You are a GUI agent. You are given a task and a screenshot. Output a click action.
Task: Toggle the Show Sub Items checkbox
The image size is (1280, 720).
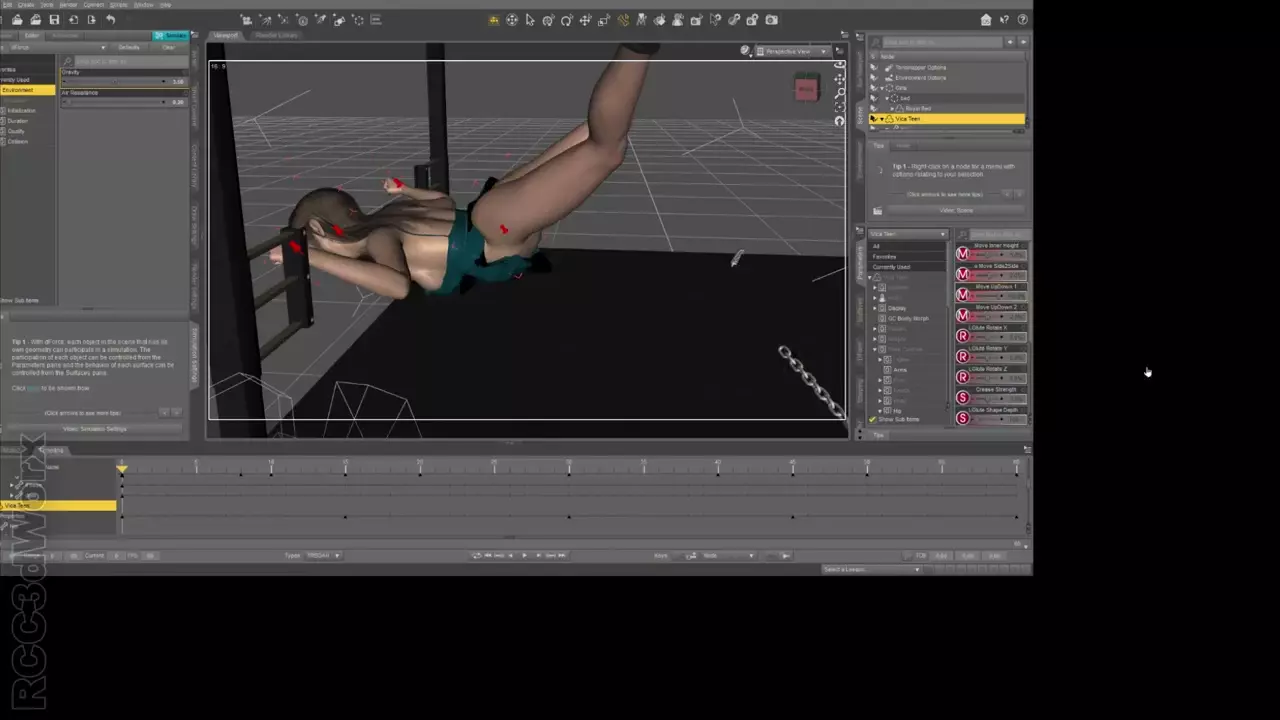pos(873,420)
